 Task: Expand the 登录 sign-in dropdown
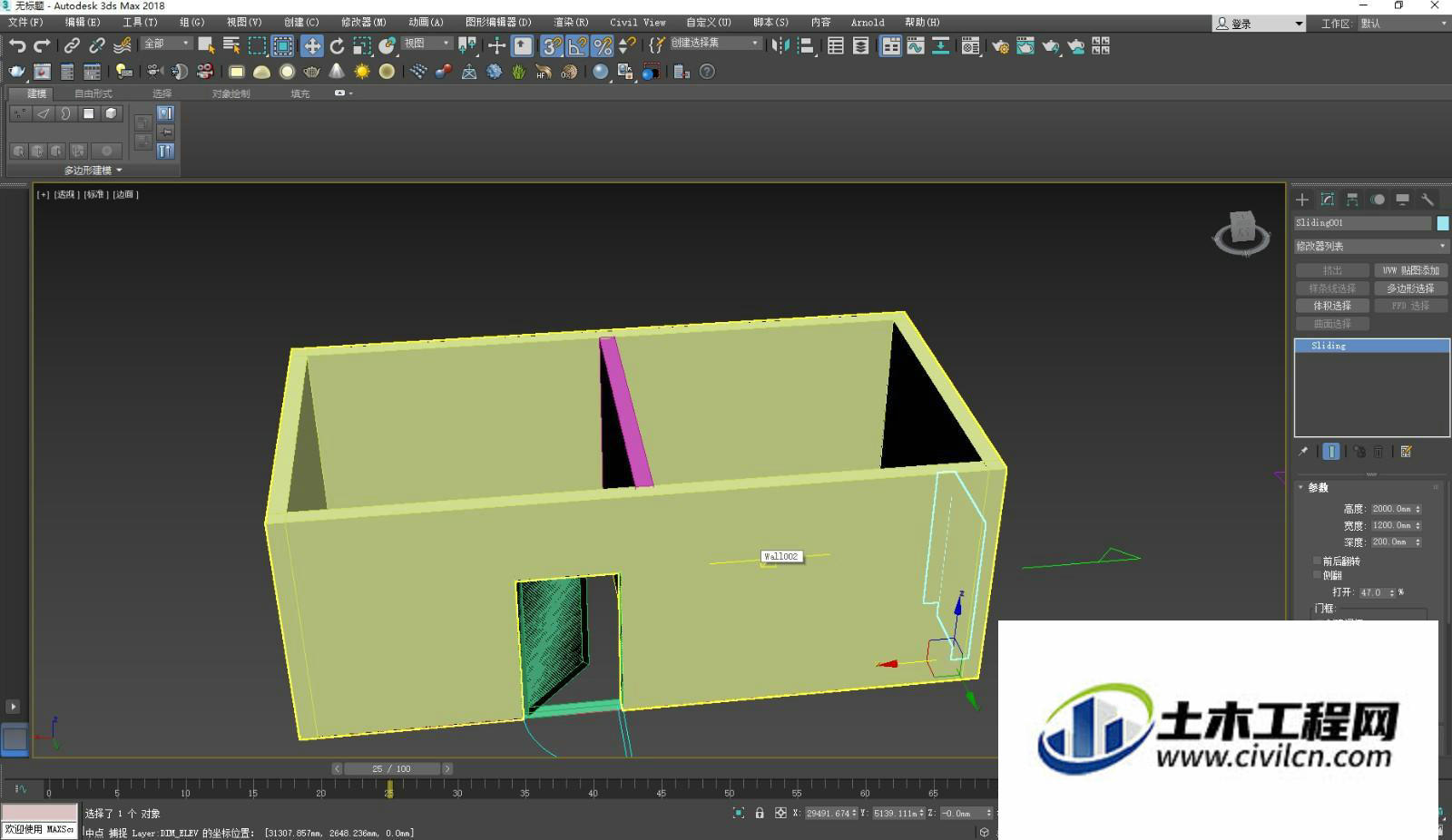click(1259, 24)
